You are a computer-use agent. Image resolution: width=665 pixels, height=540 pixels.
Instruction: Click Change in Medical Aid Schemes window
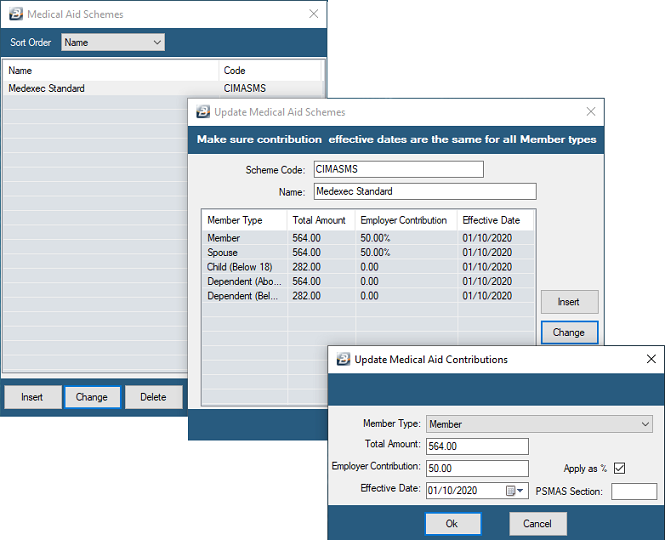tap(92, 397)
